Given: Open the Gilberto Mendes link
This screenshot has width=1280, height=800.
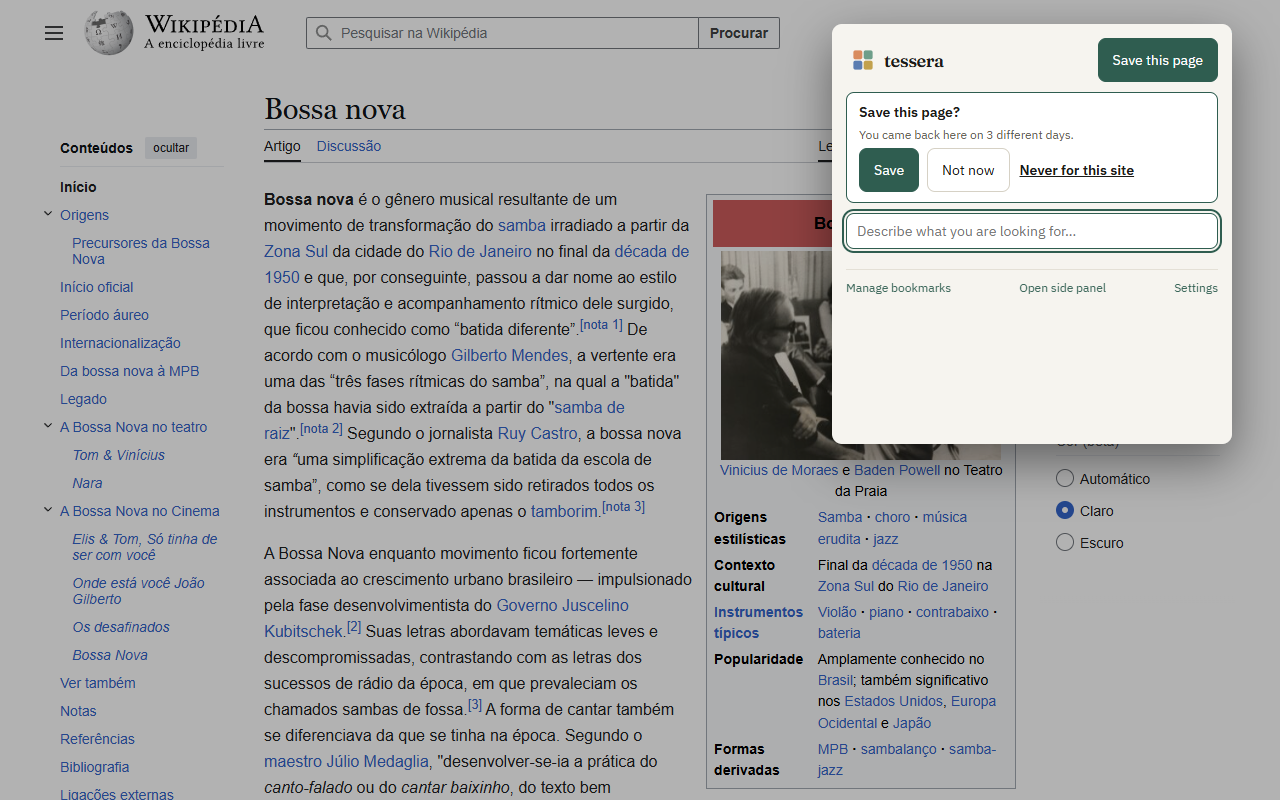Looking at the screenshot, I should [510, 355].
